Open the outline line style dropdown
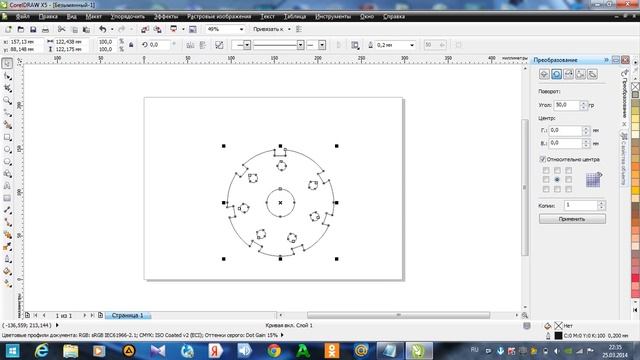Image resolution: width=640 pixels, height=360 pixels. (300, 45)
